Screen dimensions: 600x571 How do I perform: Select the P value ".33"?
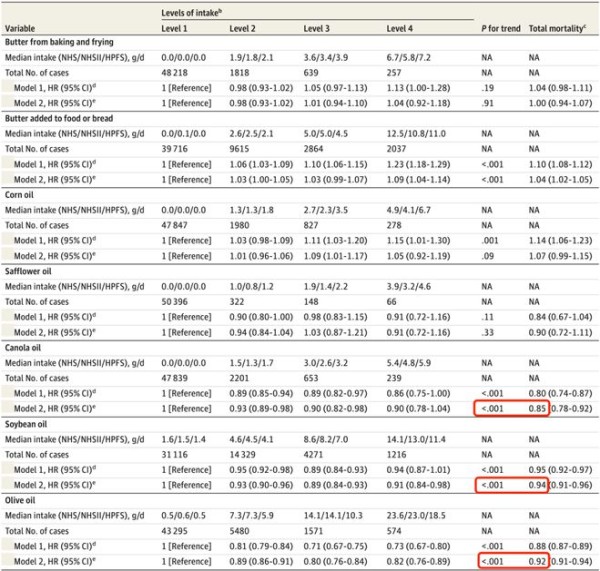click(x=488, y=332)
